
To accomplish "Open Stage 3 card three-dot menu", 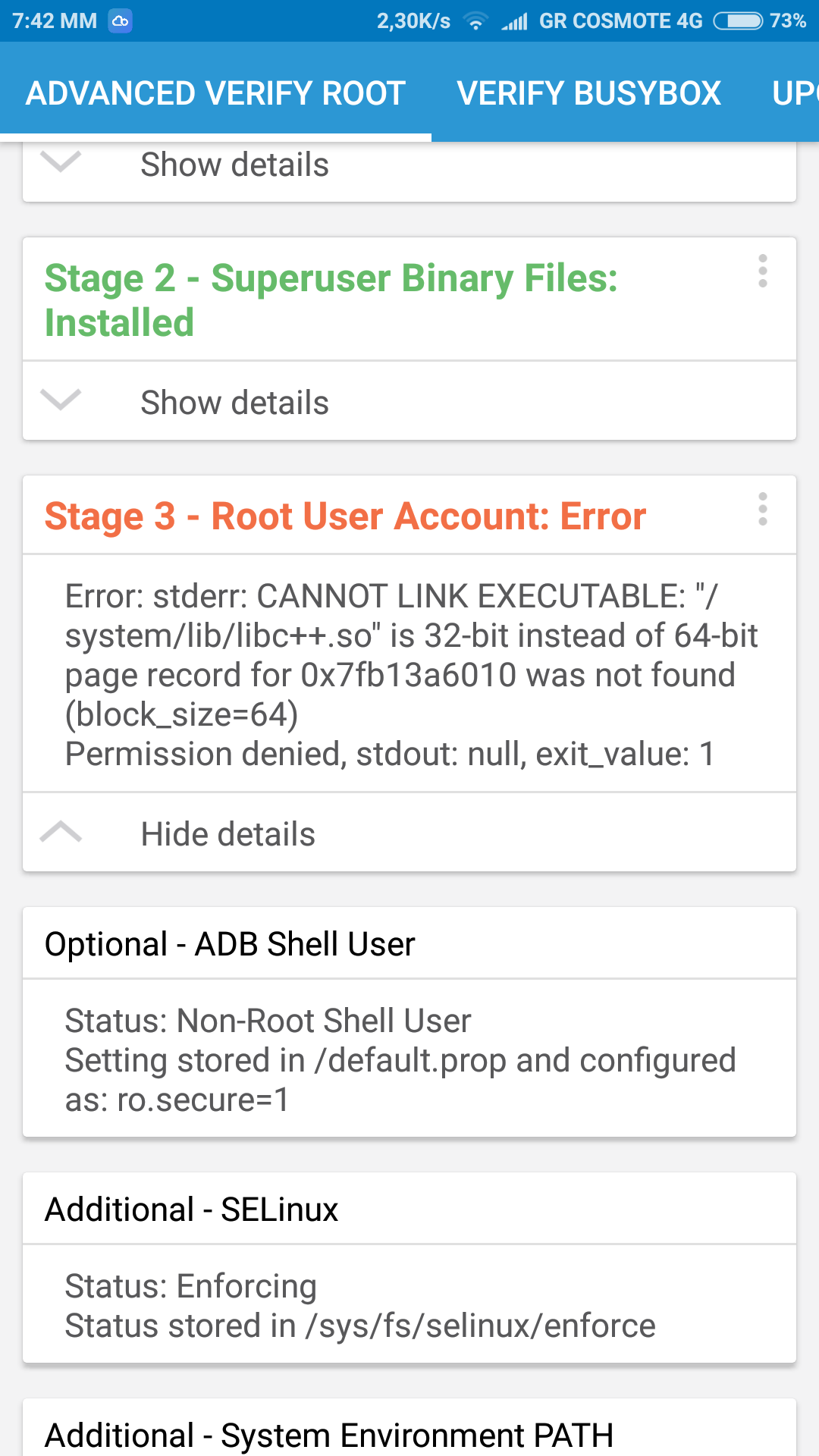I will [762, 510].
